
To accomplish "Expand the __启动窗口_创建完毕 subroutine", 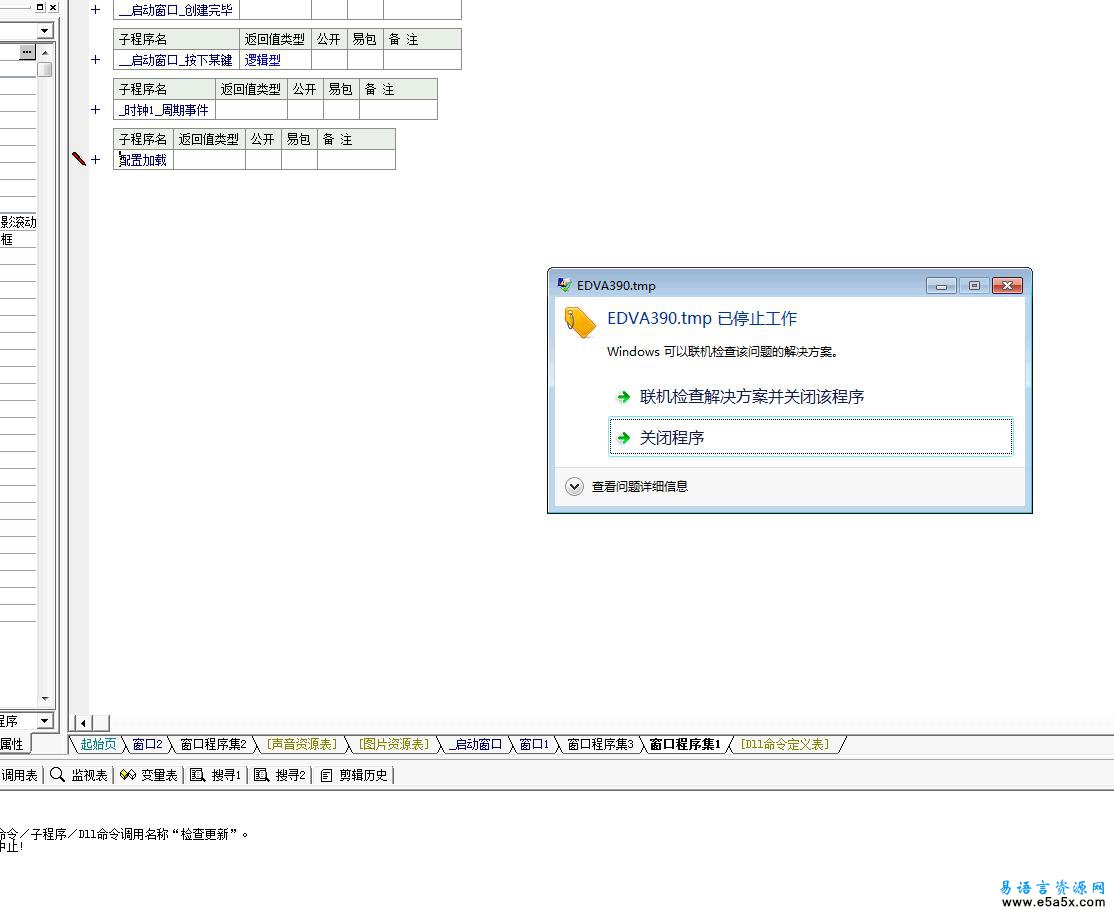I will 96,10.
